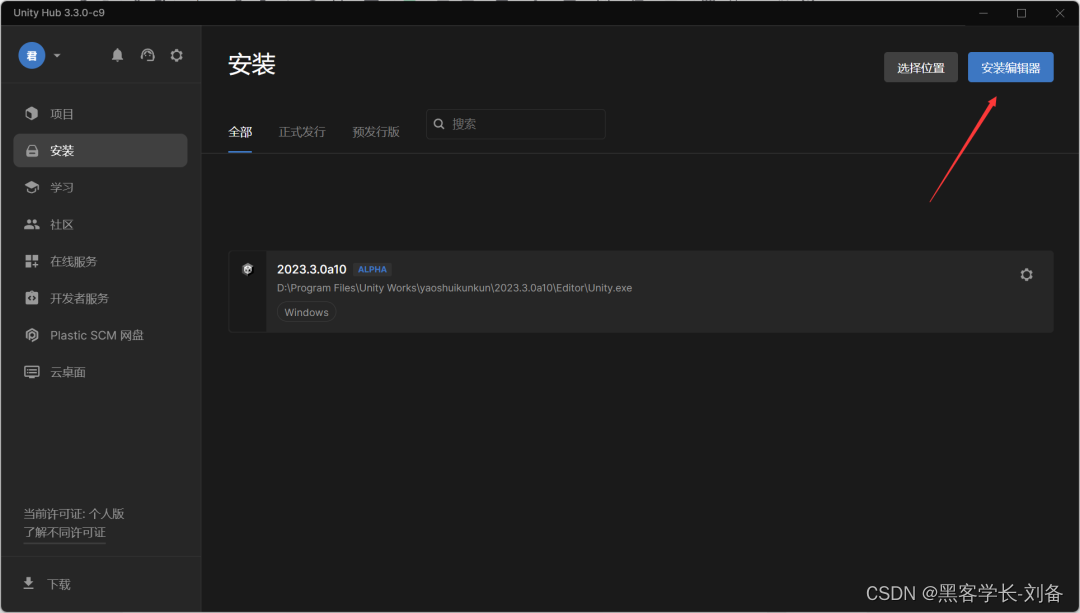
Task: Open the account avatar menu
Action: (32, 56)
